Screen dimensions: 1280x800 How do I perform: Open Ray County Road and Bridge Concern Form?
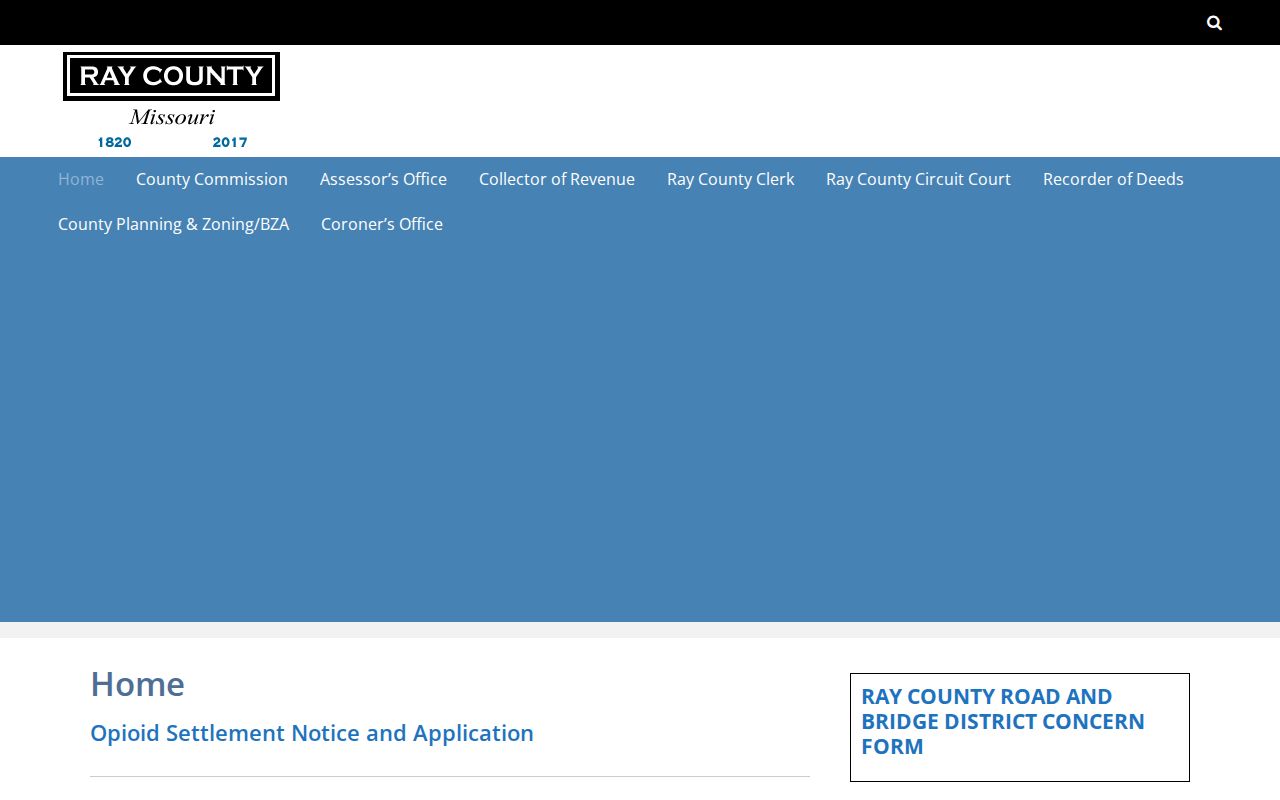click(1003, 721)
